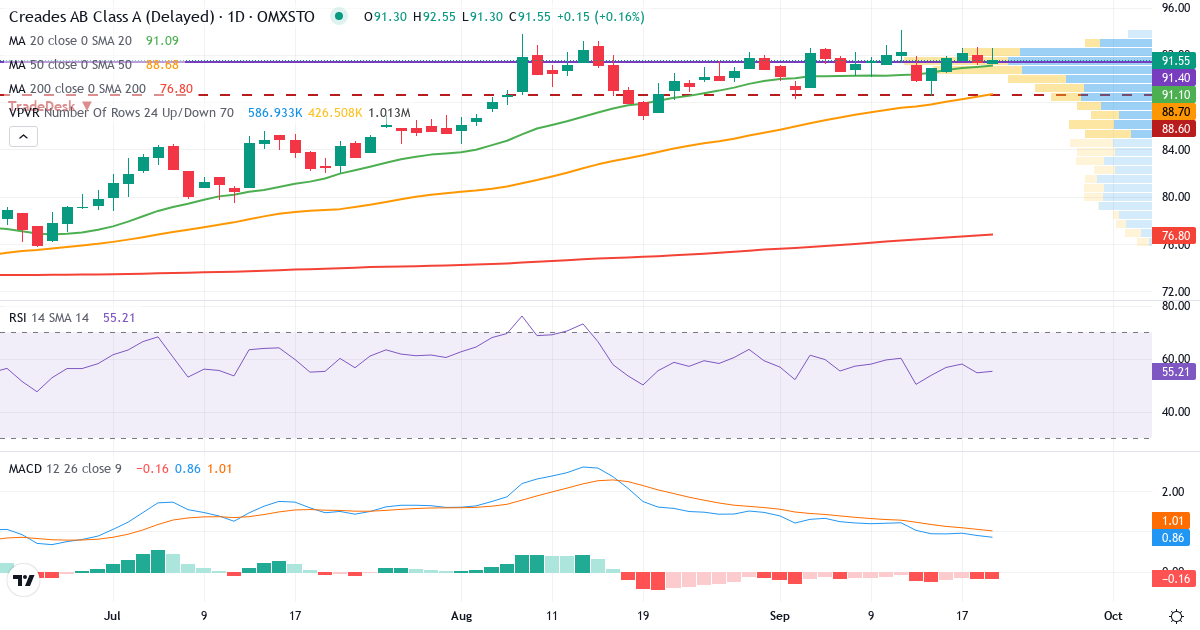Viewport: 1200px width, 630px height.
Task: Click the 60.00 RSI scale label
Action: pos(1174,359)
